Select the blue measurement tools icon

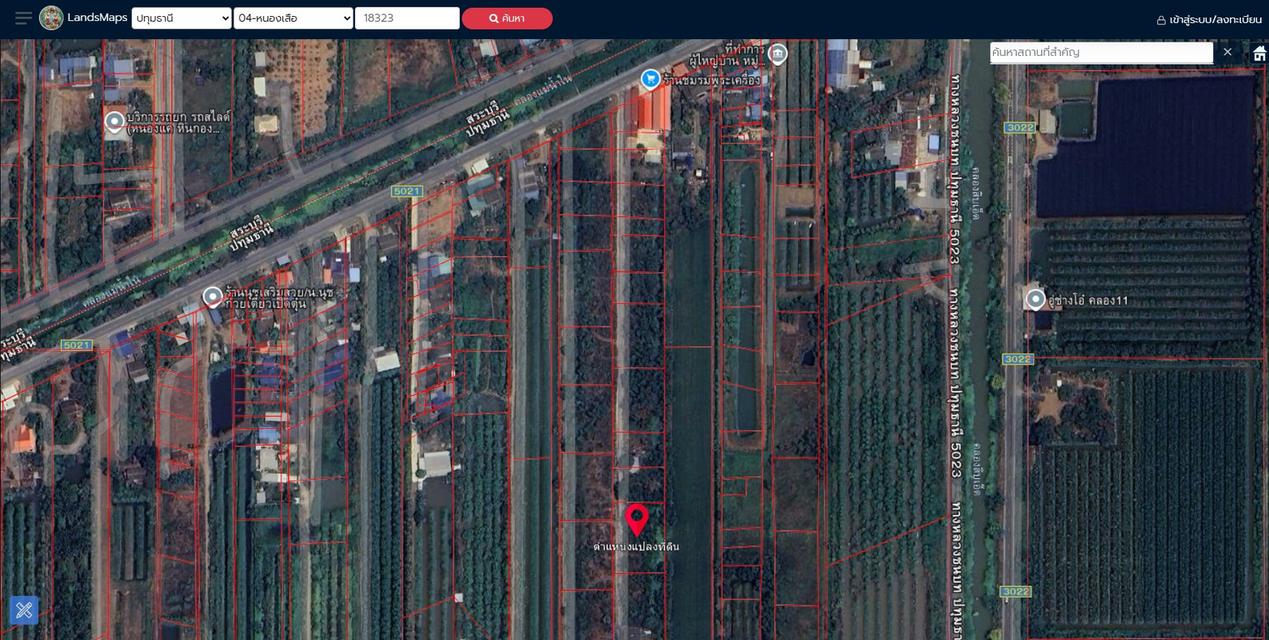coord(23,610)
